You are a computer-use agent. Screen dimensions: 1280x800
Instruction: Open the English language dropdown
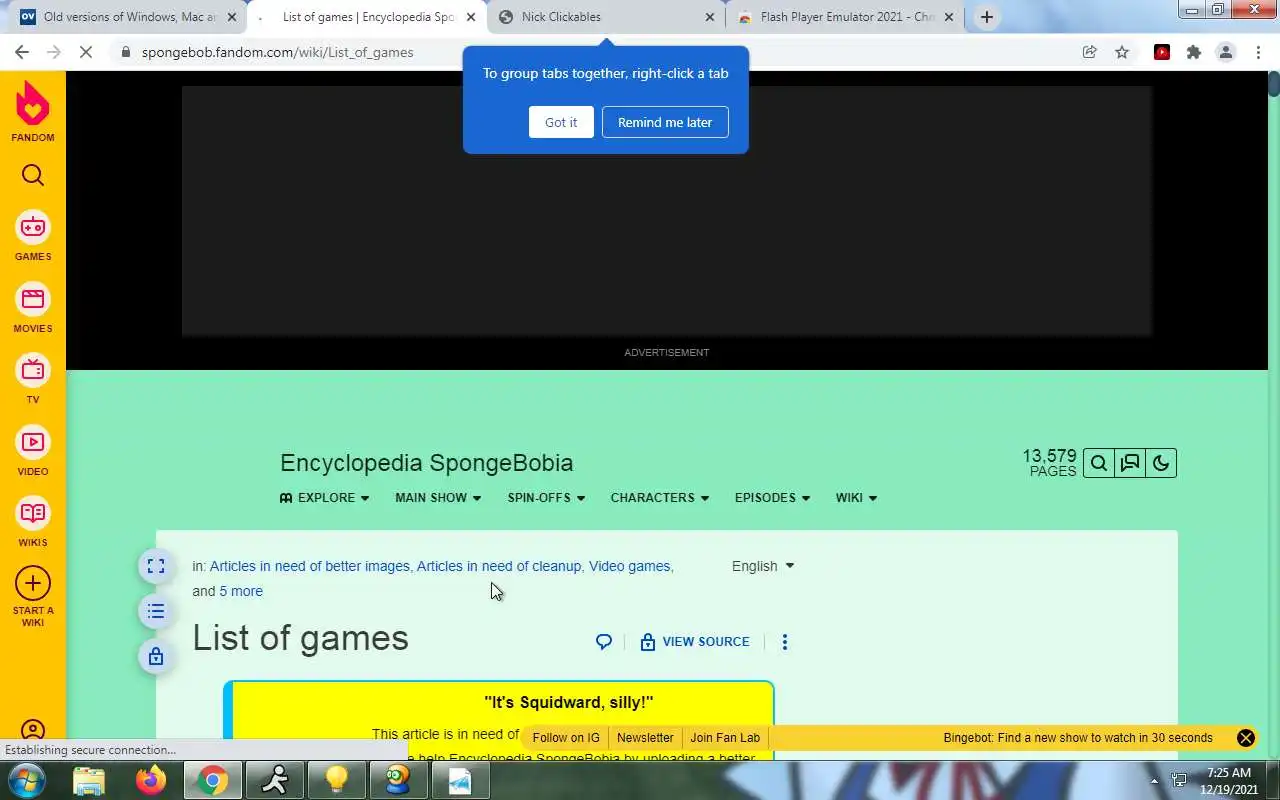[763, 566]
